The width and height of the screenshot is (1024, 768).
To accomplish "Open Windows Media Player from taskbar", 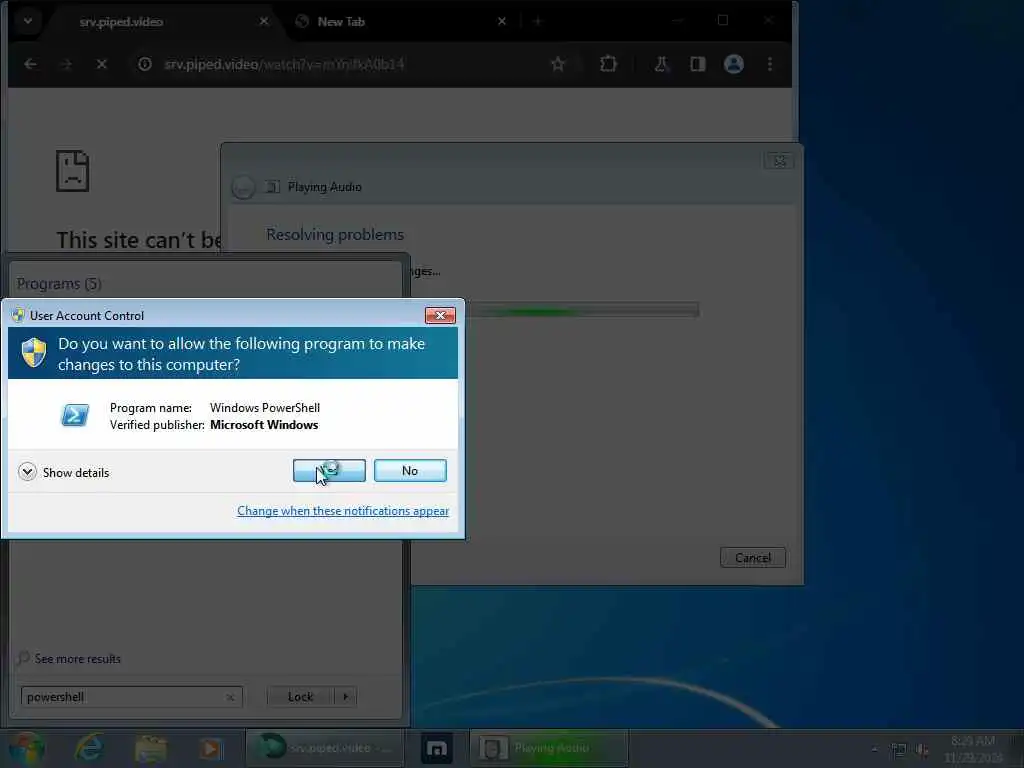I will (x=210, y=748).
